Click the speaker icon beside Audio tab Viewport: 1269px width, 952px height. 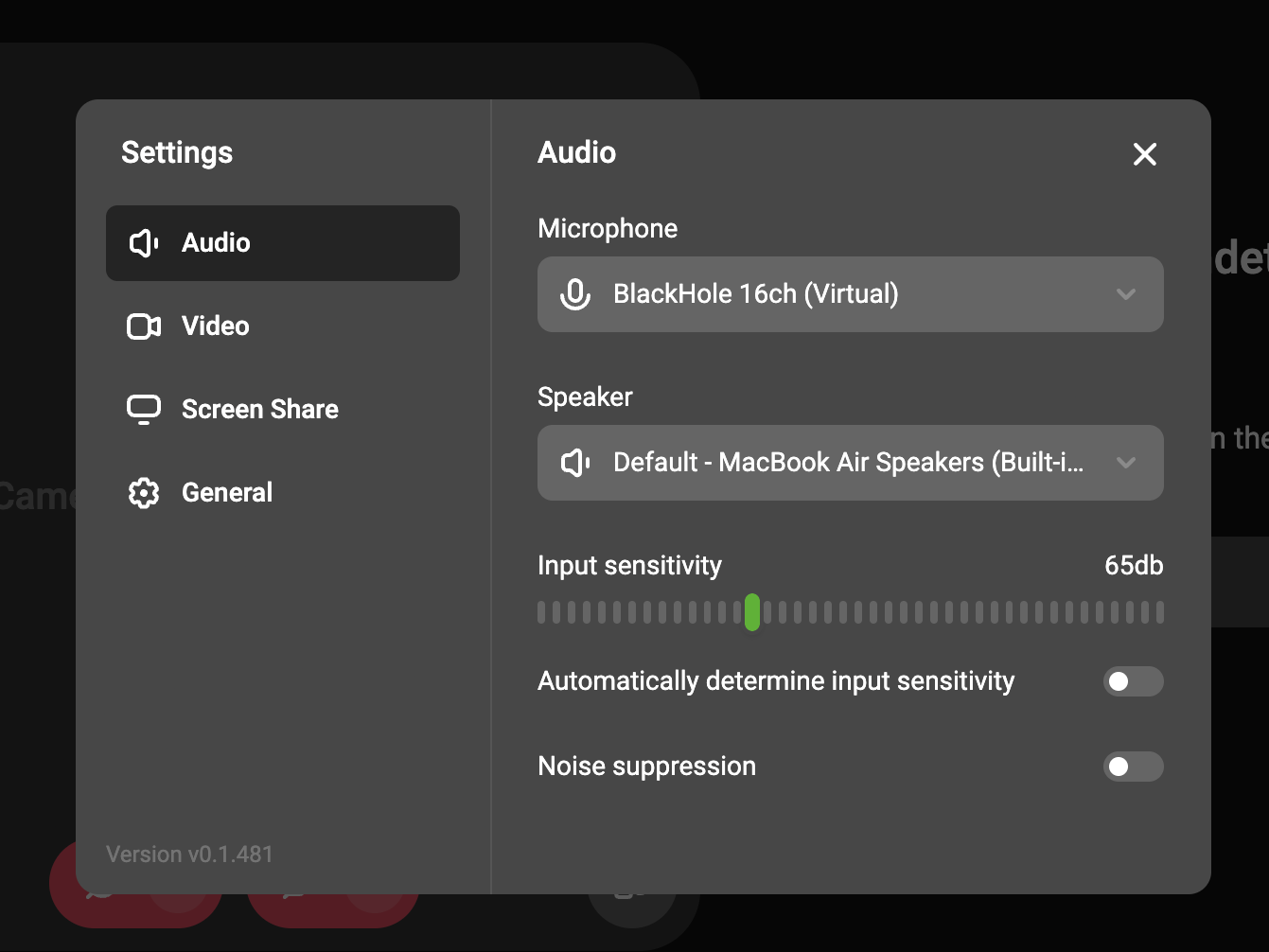(144, 243)
